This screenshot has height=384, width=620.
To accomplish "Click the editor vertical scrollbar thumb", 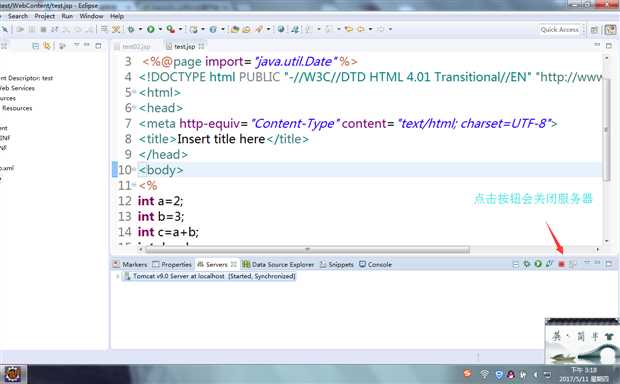I will [606, 130].
